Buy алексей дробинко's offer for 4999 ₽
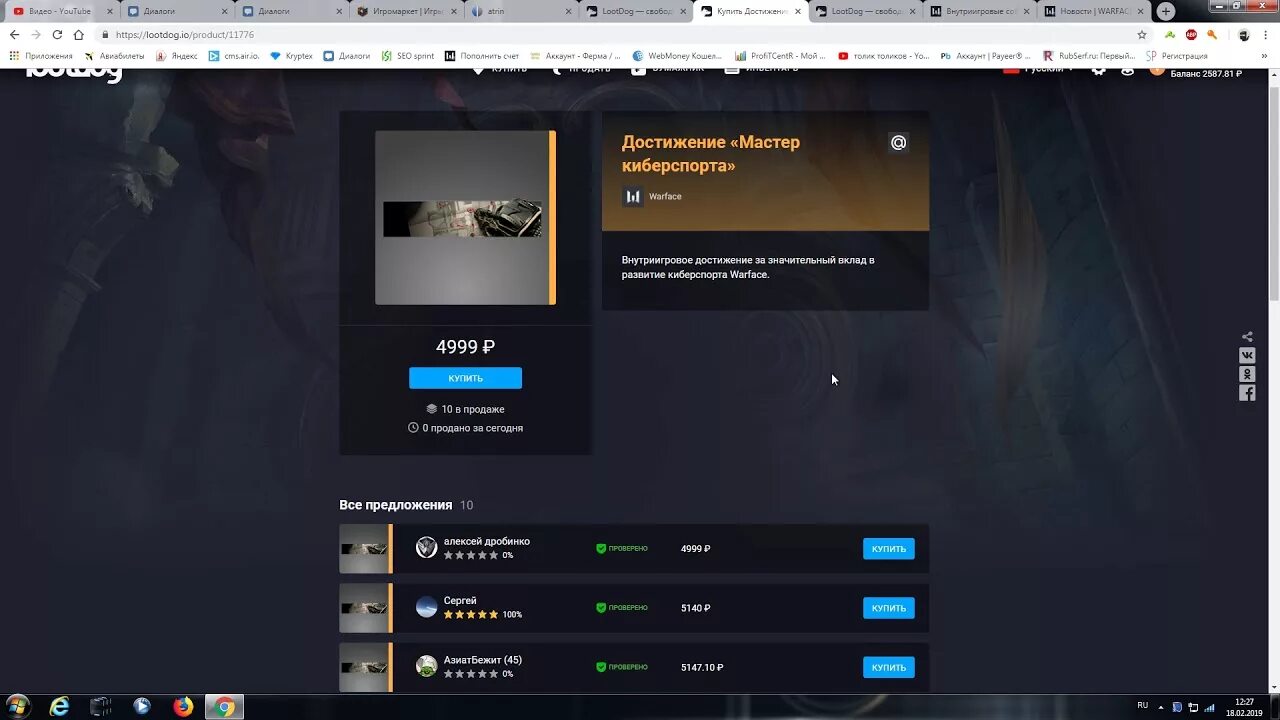 point(888,548)
